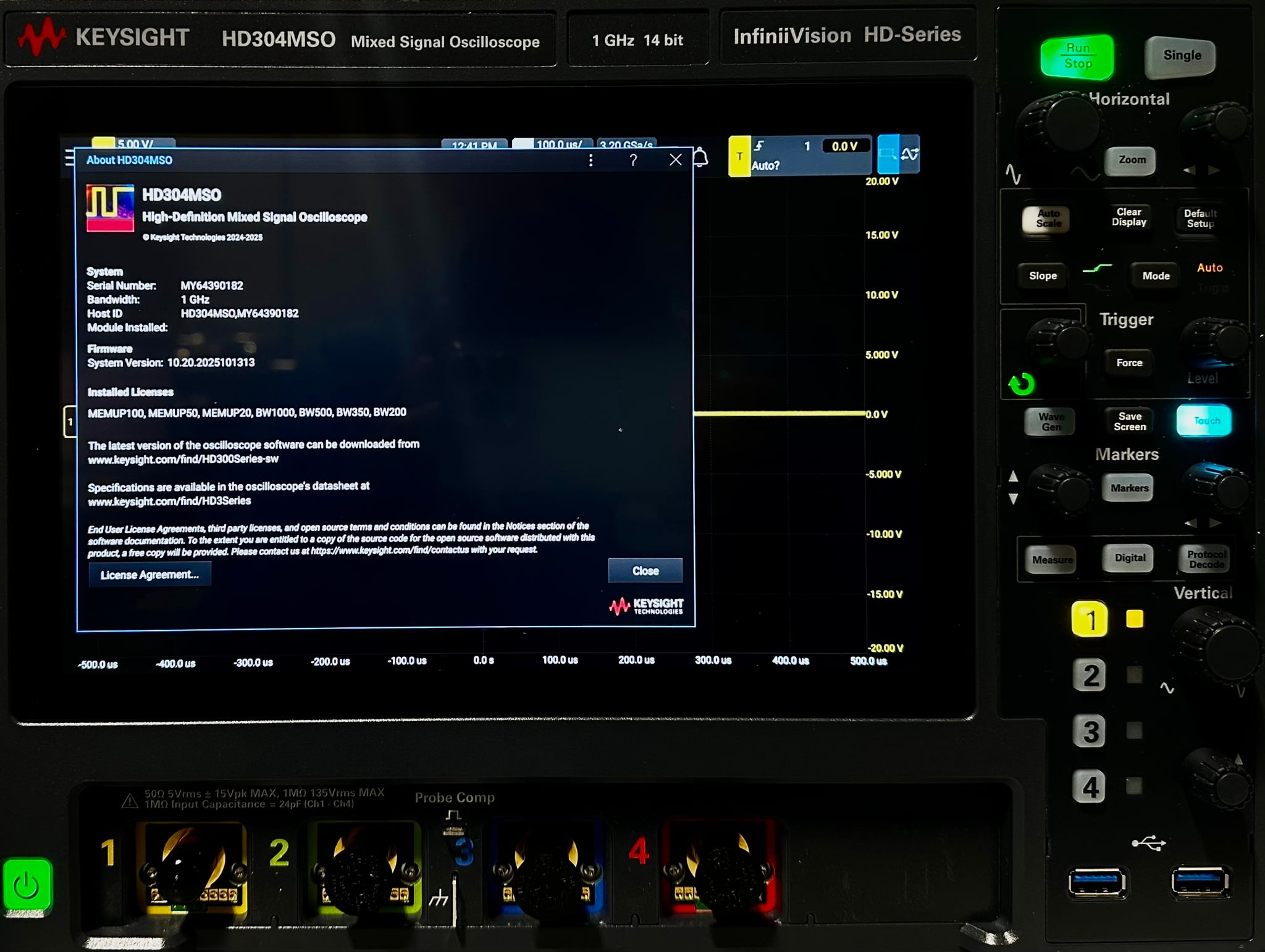The width and height of the screenshot is (1265, 952).
Task: Click the www.keysight.com/find/HD3Series link
Action: coord(169,501)
